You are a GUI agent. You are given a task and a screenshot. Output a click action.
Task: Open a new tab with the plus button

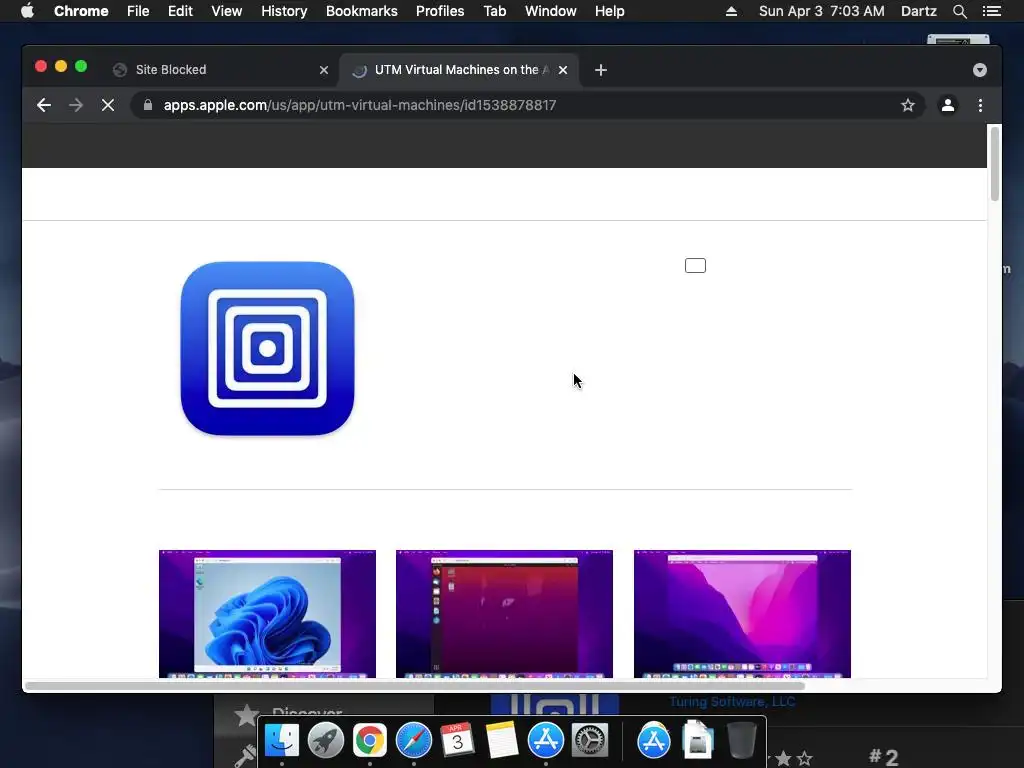(601, 70)
